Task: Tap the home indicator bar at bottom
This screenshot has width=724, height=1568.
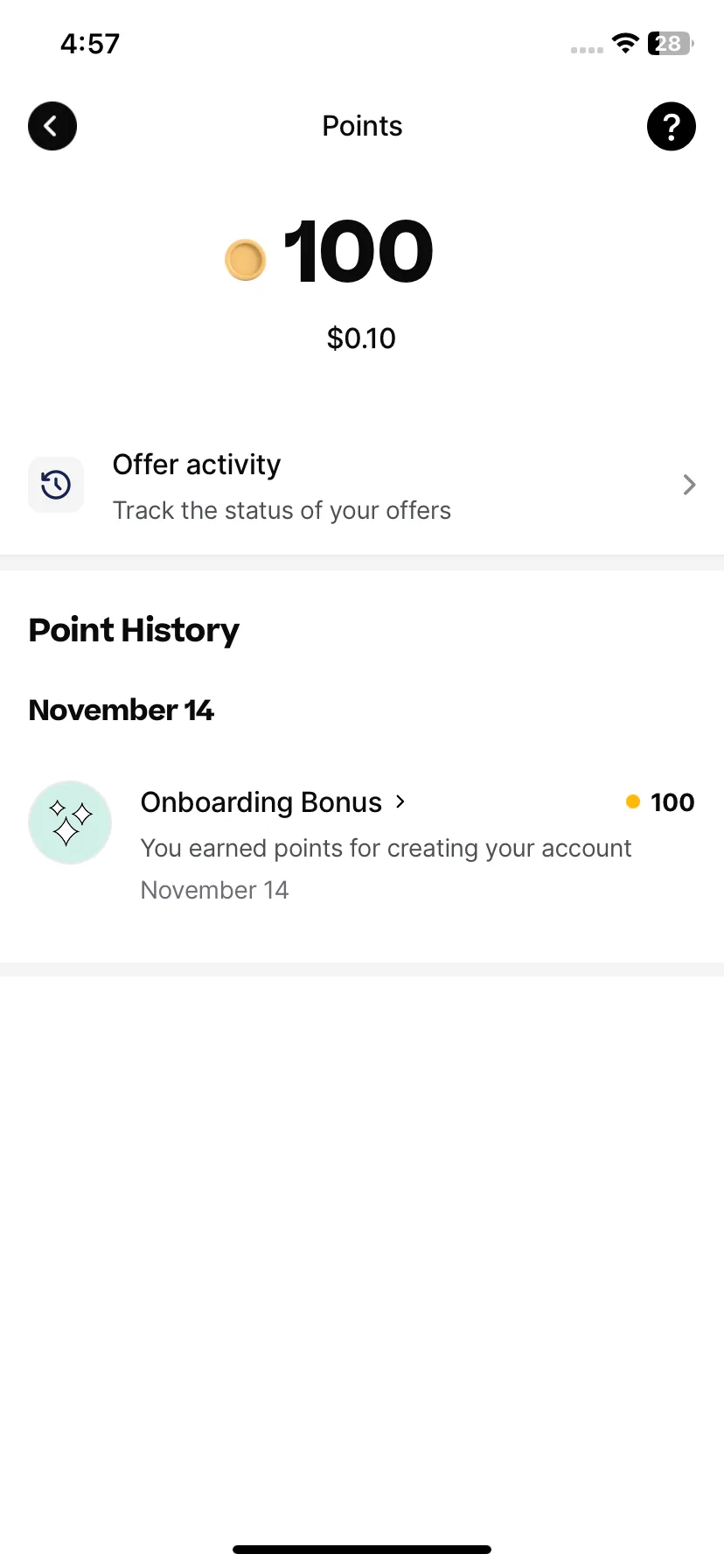Action: [x=362, y=1550]
